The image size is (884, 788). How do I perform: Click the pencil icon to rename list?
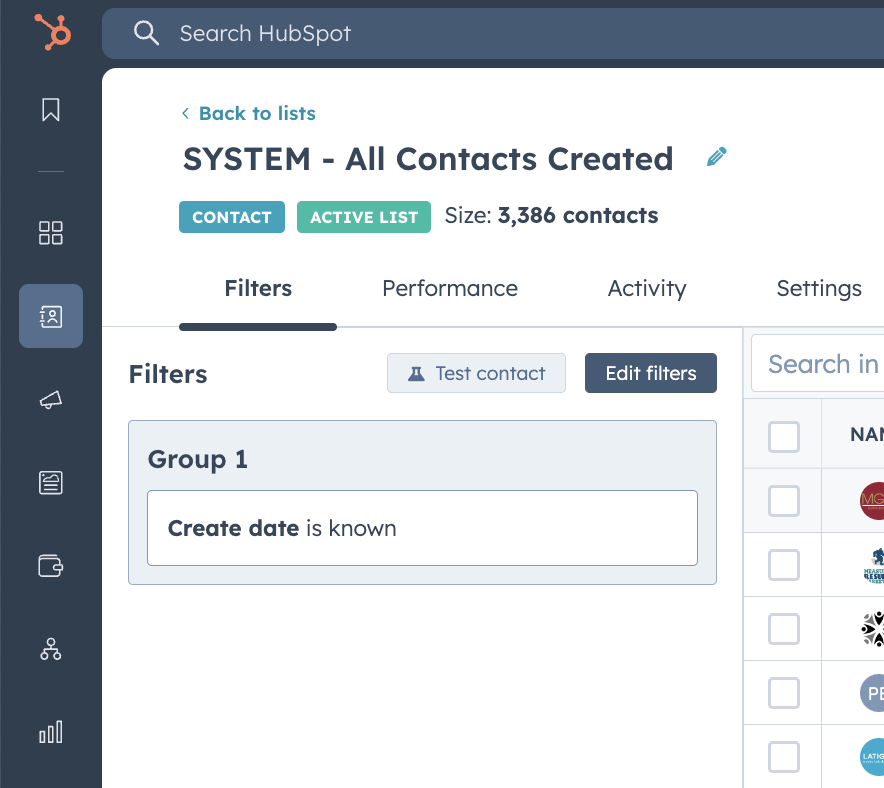[x=716, y=157]
